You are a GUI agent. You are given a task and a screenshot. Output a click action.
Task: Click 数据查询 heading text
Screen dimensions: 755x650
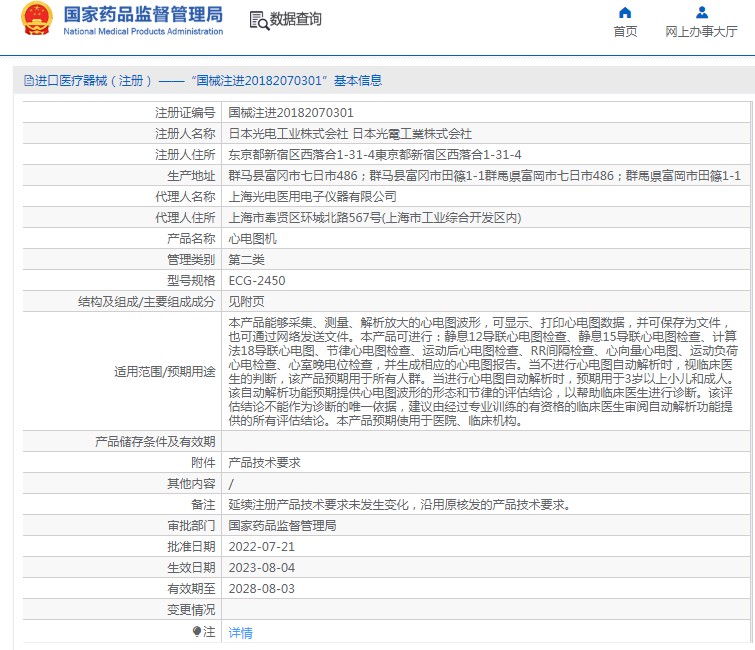(x=295, y=19)
